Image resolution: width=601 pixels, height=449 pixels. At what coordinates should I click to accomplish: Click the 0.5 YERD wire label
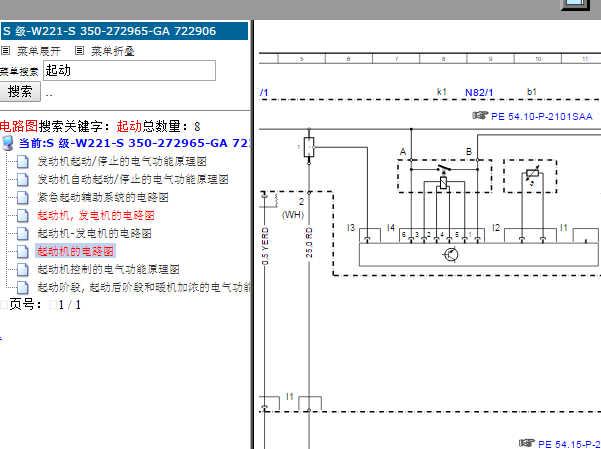(265, 245)
